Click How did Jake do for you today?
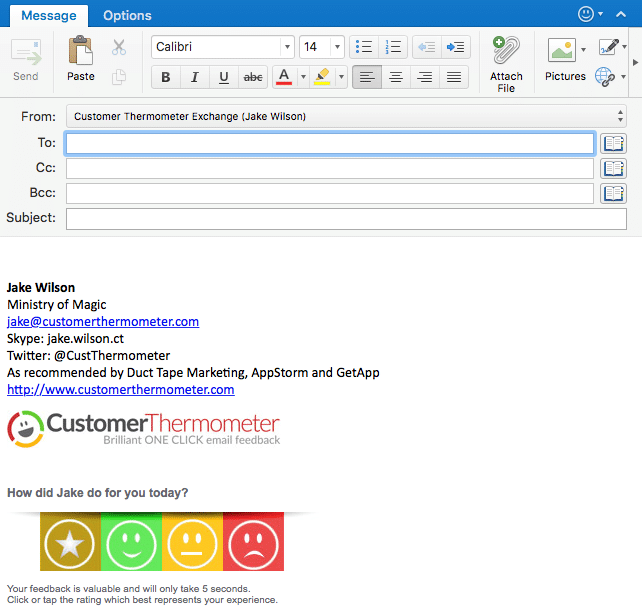The width and height of the screenshot is (642, 614). (97, 492)
